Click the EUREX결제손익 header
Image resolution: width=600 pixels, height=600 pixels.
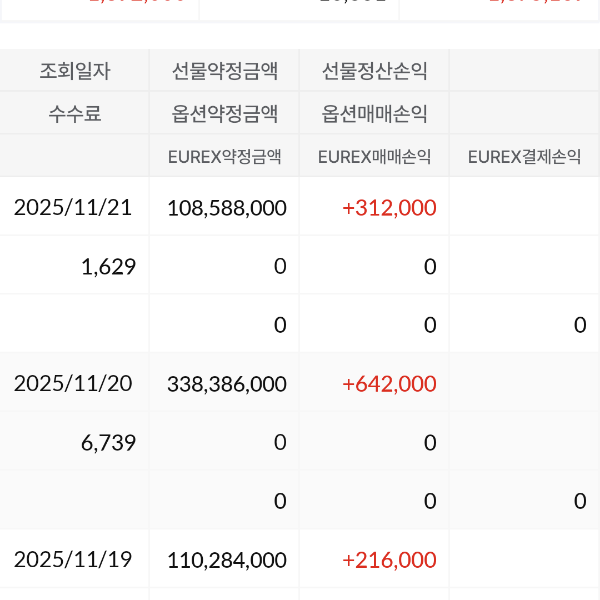click(524, 157)
